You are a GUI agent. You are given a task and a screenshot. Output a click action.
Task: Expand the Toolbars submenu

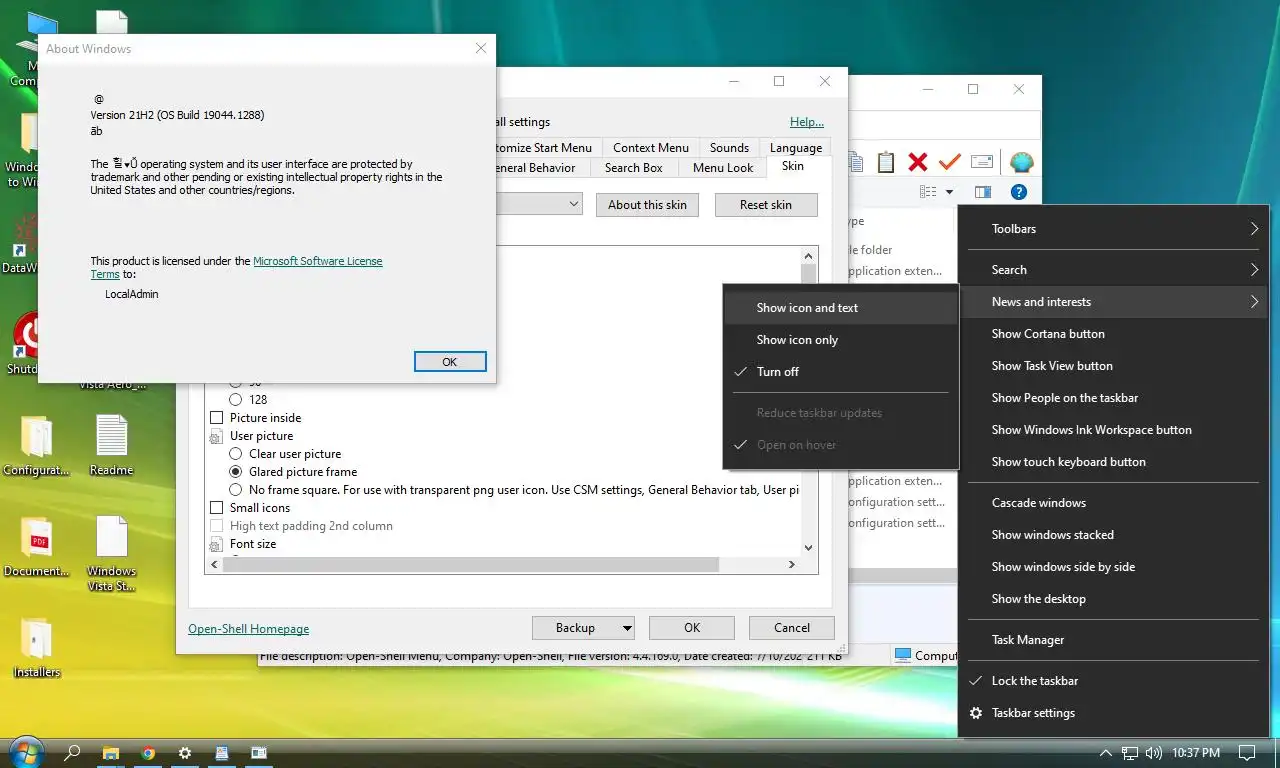pyautogui.click(x=1113, y=229)
